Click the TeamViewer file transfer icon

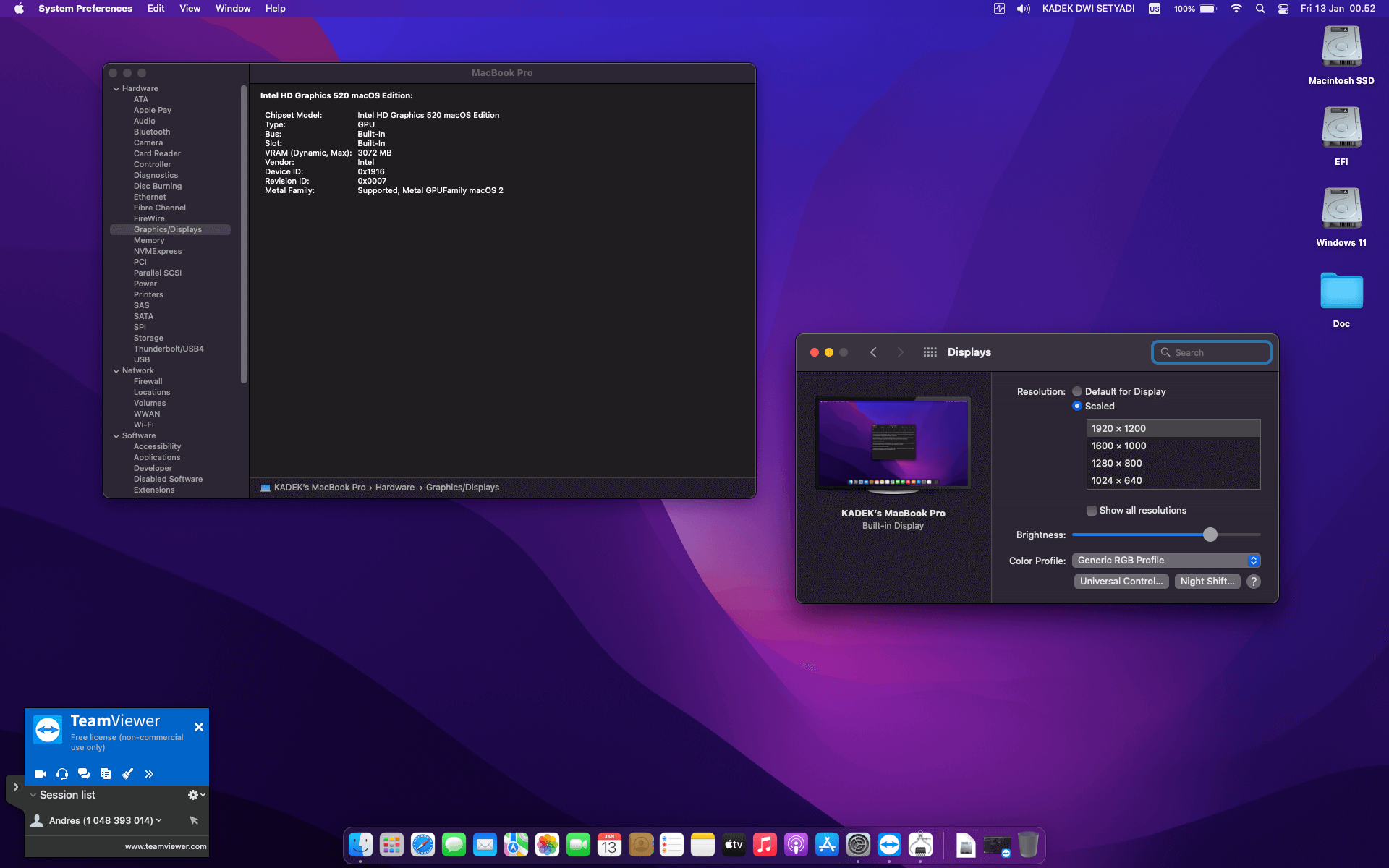[106, 774]
